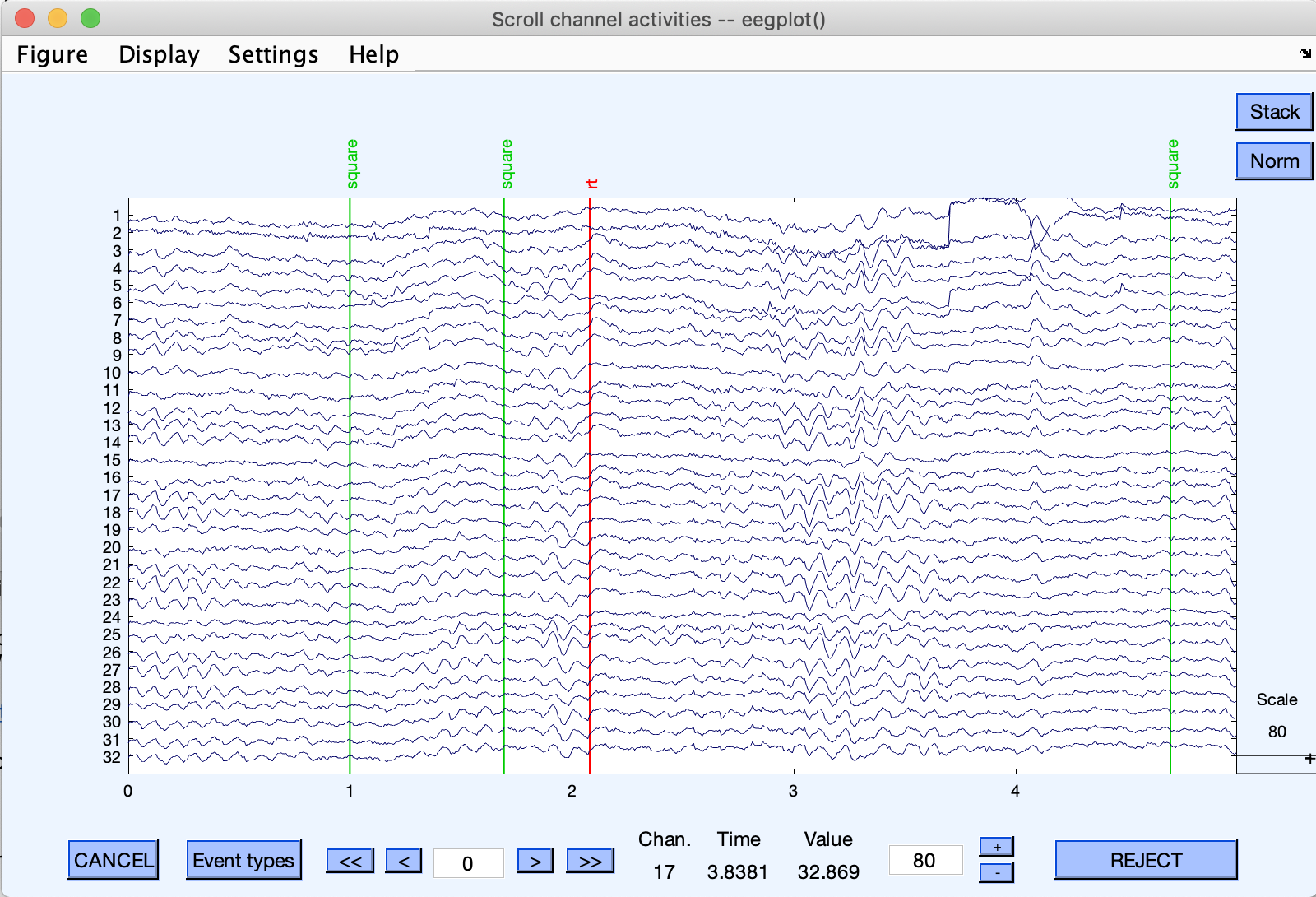Open the Display menu
This screenshot has width=1316, height=897.
click(x=159, y=54)
